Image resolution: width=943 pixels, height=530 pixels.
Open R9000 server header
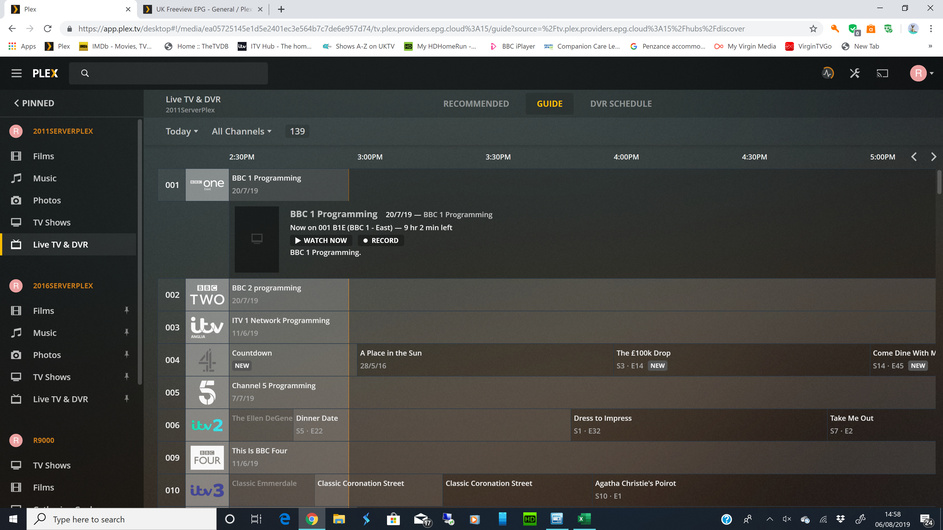(43, 440)
